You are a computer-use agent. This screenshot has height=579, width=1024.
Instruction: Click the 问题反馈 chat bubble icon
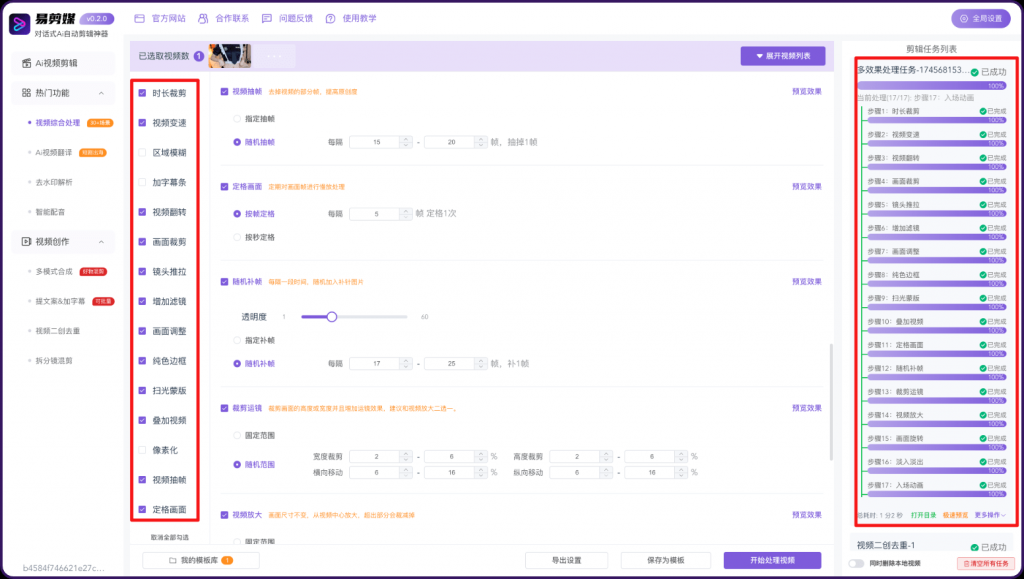[x=267, y=18]
